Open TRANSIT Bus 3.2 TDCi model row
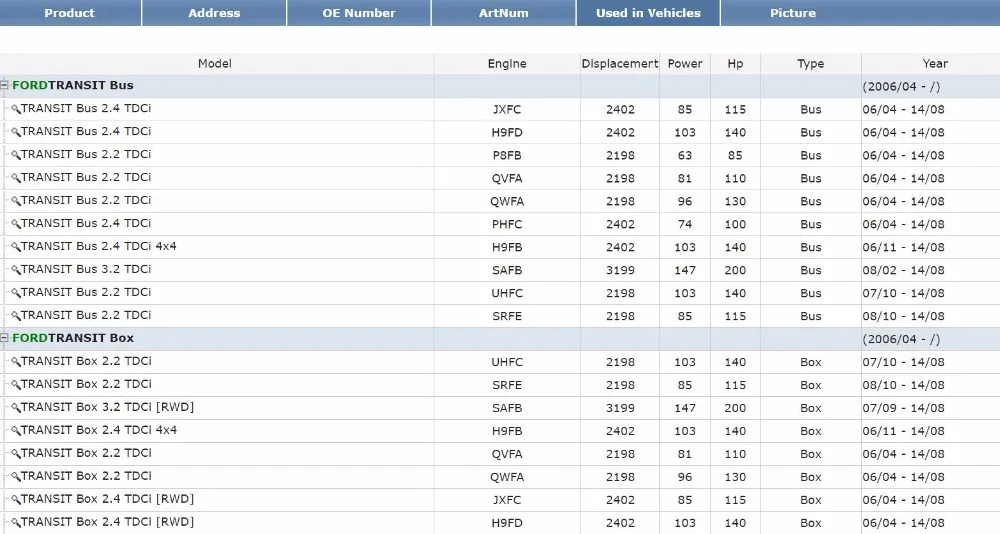Image resolution: width=1000 pixels, height=534 pixels. [x=86, y=269]
